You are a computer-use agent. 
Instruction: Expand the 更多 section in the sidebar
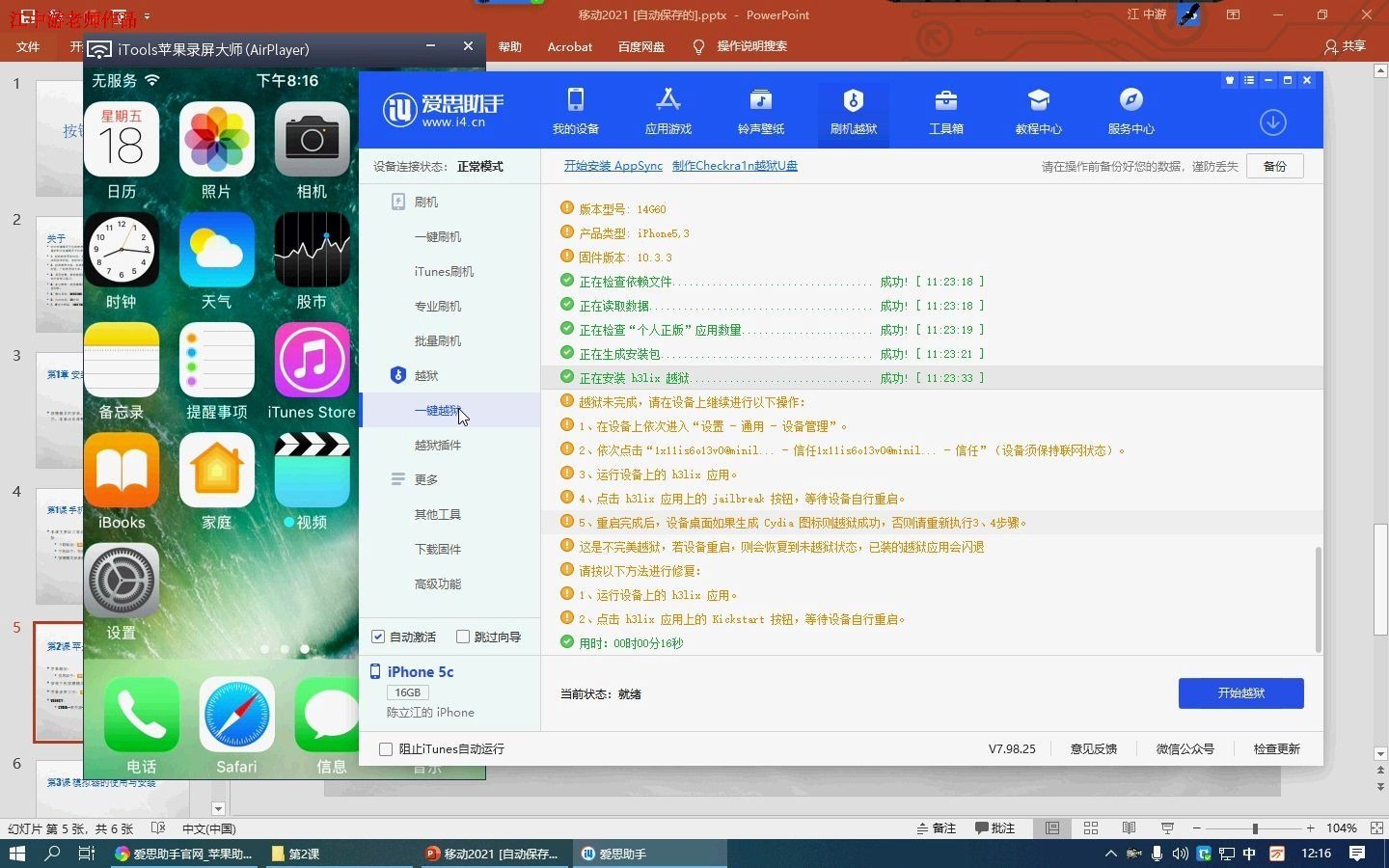pos(425,480)
